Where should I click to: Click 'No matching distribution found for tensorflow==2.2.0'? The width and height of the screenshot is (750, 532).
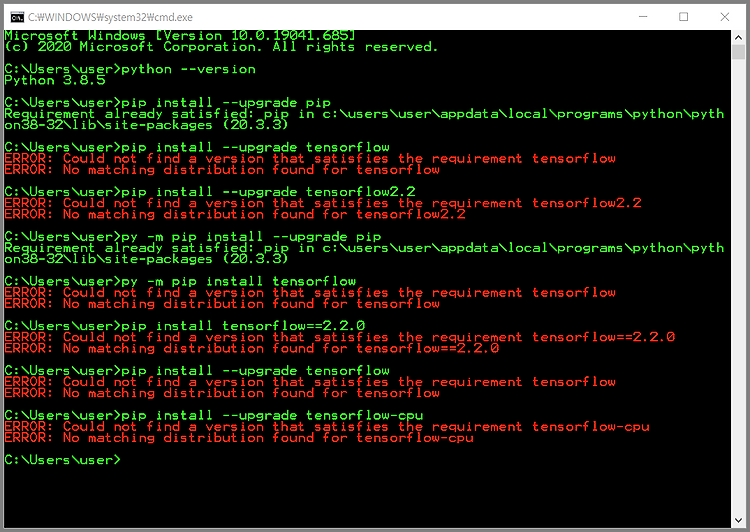[x=252, y=348]
